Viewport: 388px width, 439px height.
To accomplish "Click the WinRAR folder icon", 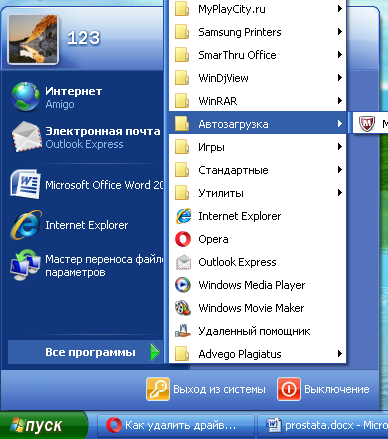I will click(x=182, y=101).
